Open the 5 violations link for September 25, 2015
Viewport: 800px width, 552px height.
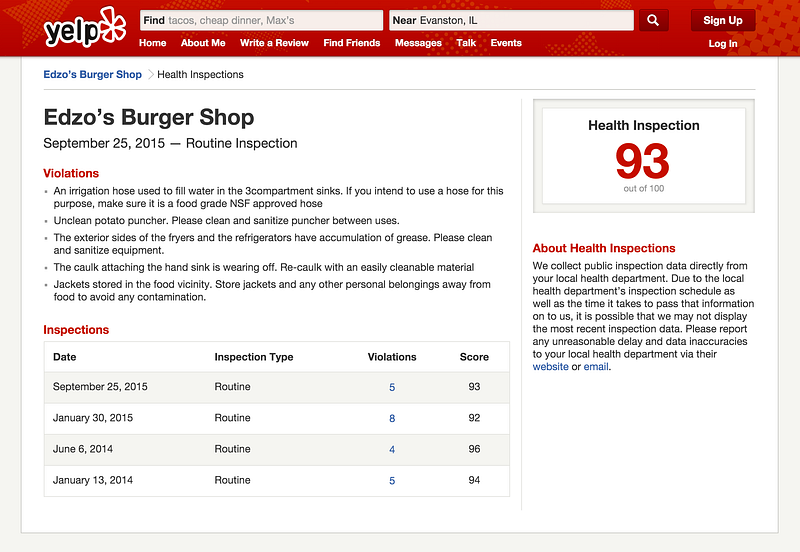click(x=392, y=387)
